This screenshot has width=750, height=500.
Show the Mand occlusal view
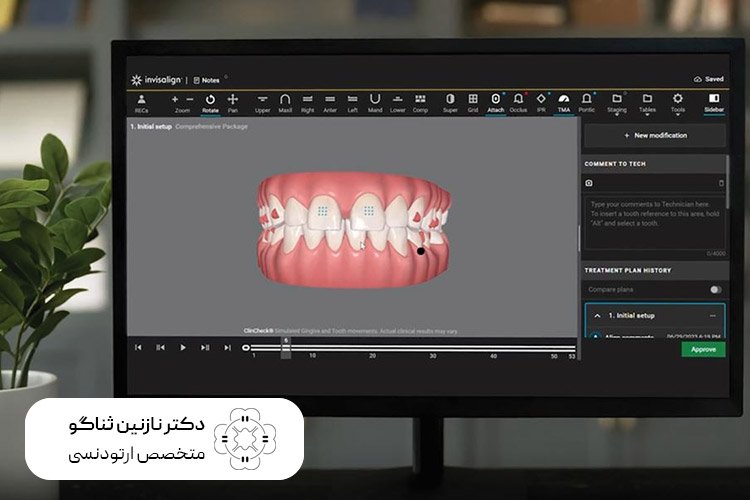(x=375, y=103)
